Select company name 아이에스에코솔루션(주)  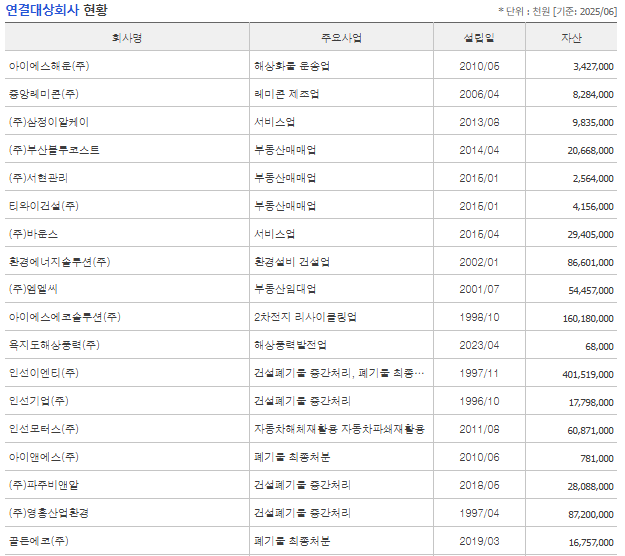[x=65, y=317]
